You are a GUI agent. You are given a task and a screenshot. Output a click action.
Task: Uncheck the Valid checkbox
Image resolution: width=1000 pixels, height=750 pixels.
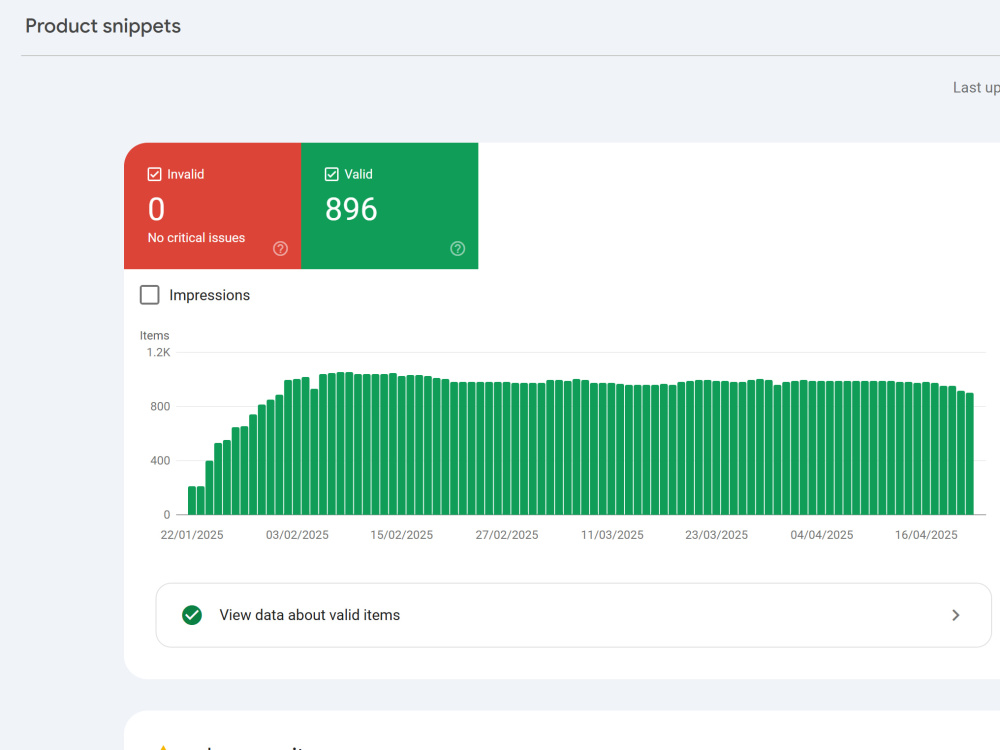(332, 174)
